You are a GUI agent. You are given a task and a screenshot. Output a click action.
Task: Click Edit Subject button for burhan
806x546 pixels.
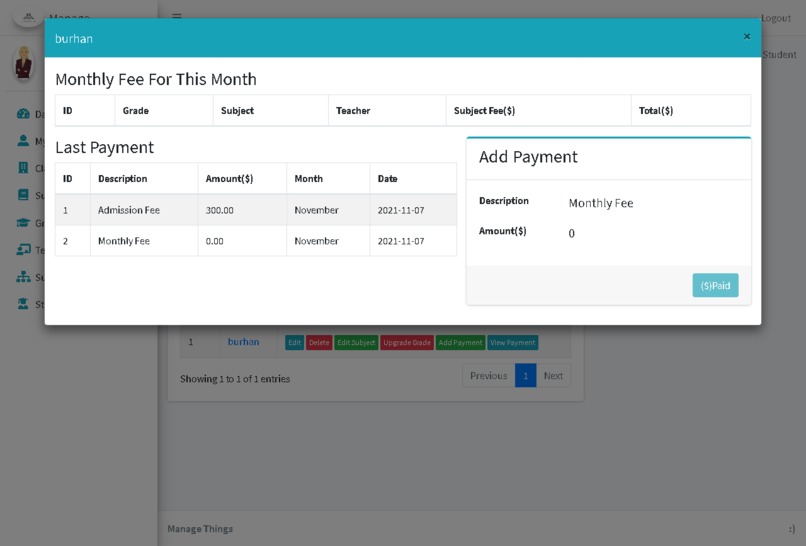pyautogui.click(x=356, y=342)
